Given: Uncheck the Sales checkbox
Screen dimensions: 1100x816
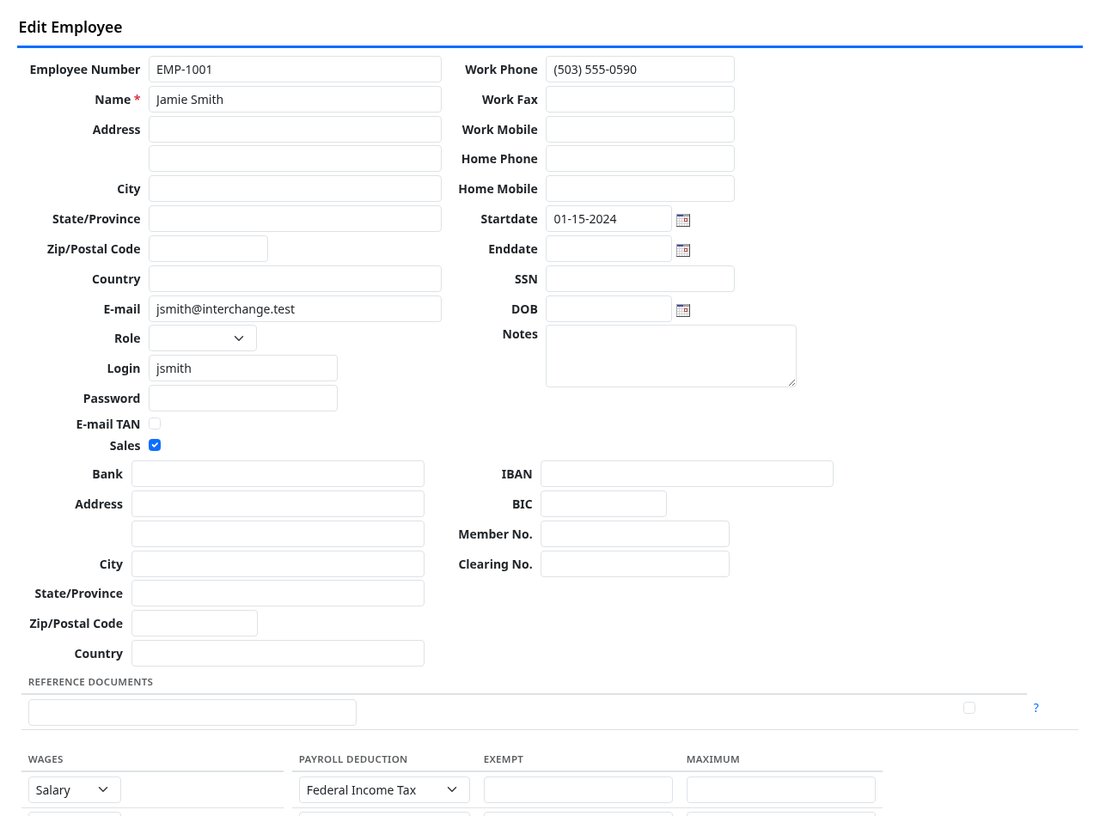Looking at the screenshot, I should point(155,445).
